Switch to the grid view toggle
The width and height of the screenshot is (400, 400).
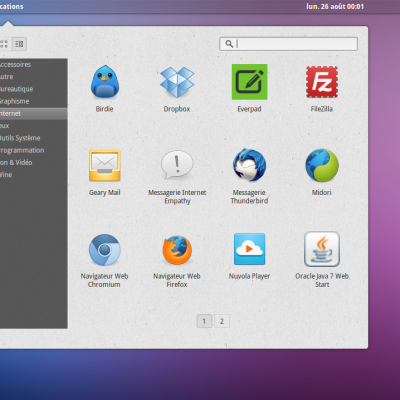click(x=4, y=44)
